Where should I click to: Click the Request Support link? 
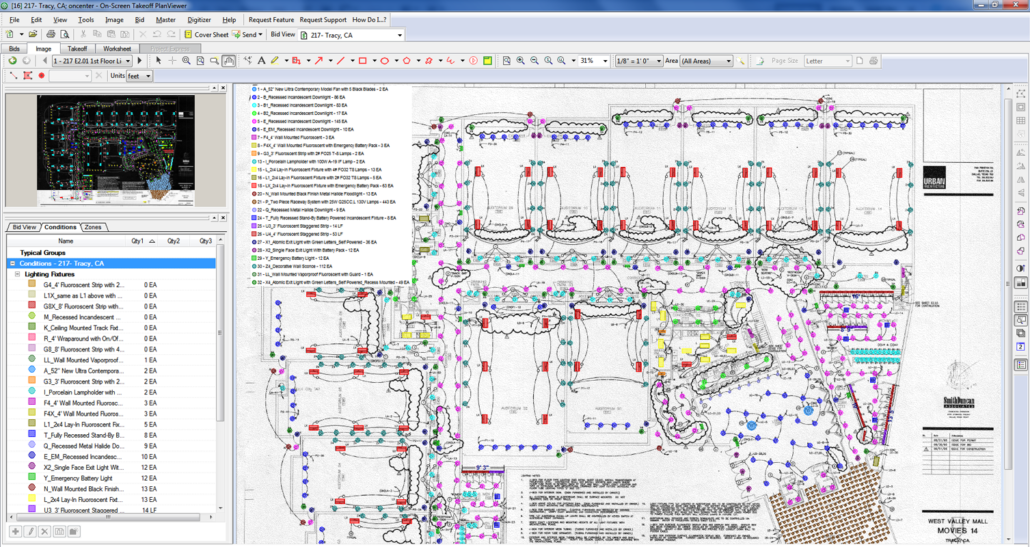(322, 19)
